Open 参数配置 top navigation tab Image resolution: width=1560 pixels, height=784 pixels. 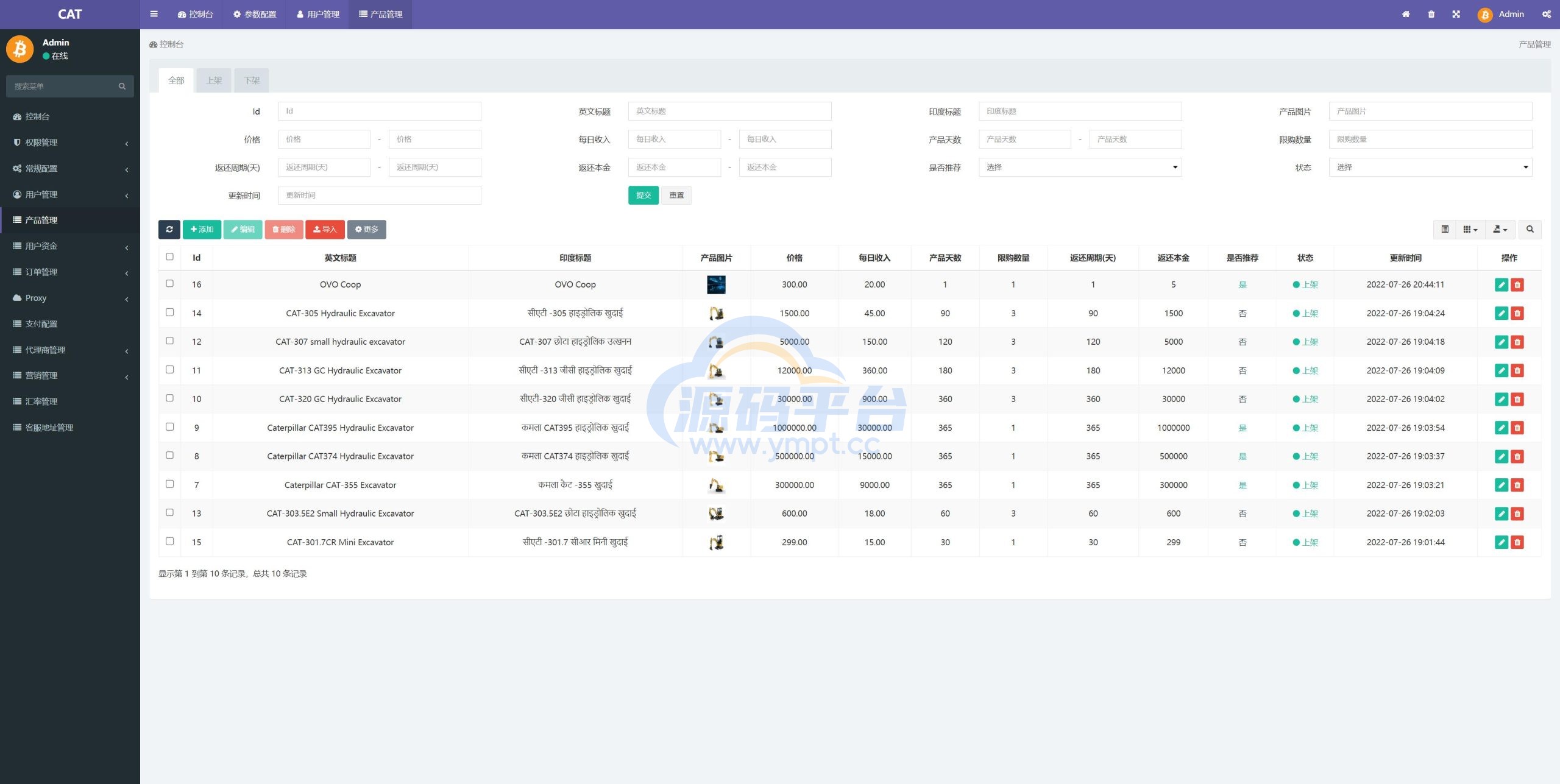point(255,14)
